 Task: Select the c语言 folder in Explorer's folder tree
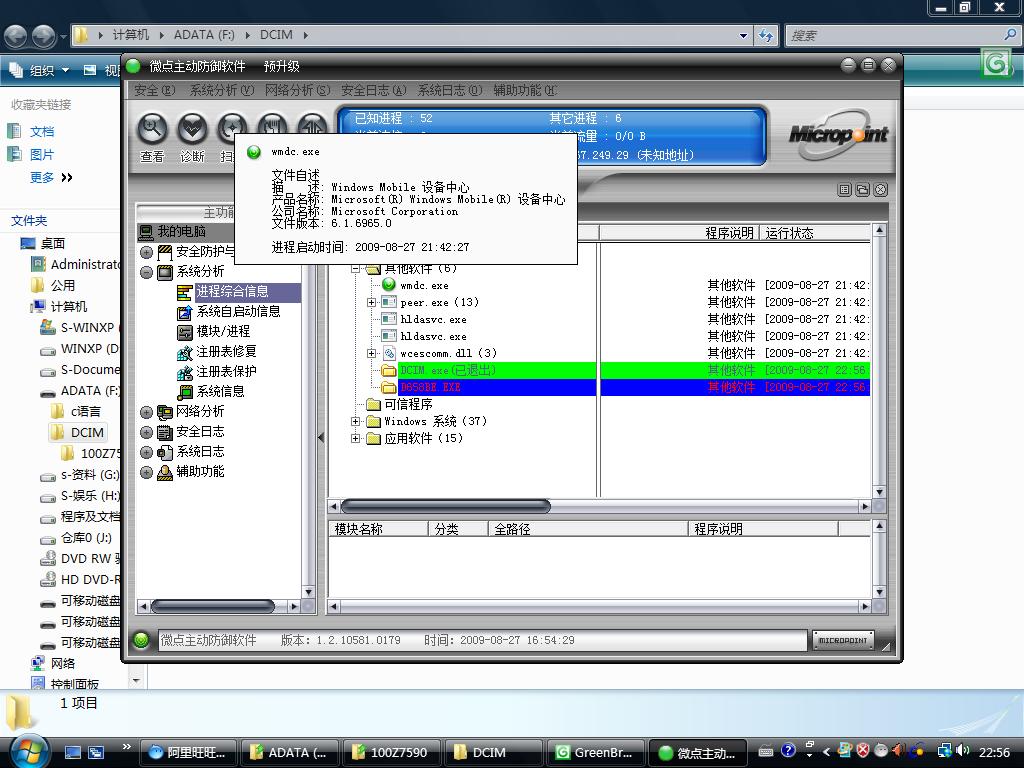coord(86,411)
